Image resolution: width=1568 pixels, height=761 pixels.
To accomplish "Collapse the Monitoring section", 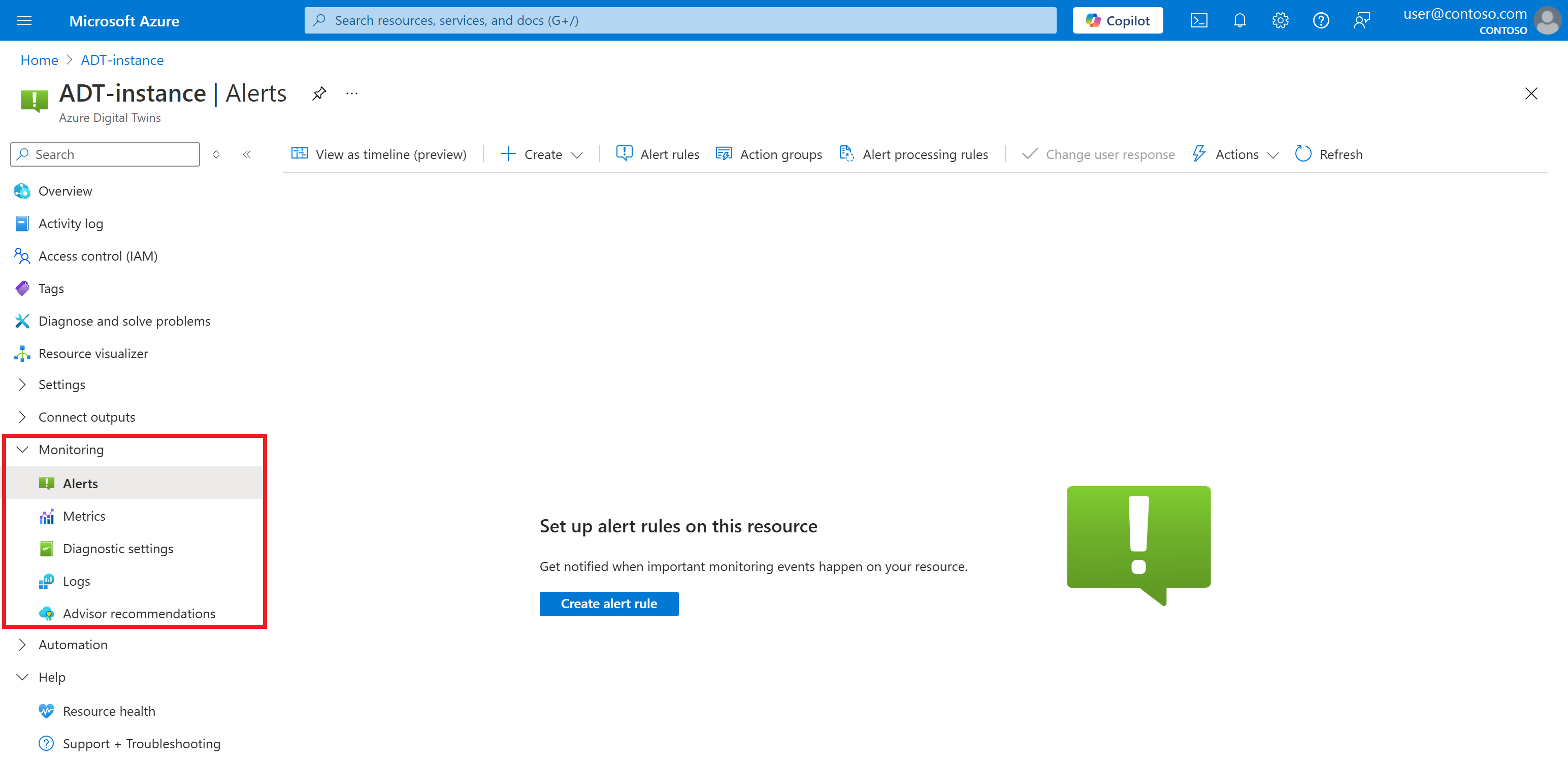I will pos(71,450).
